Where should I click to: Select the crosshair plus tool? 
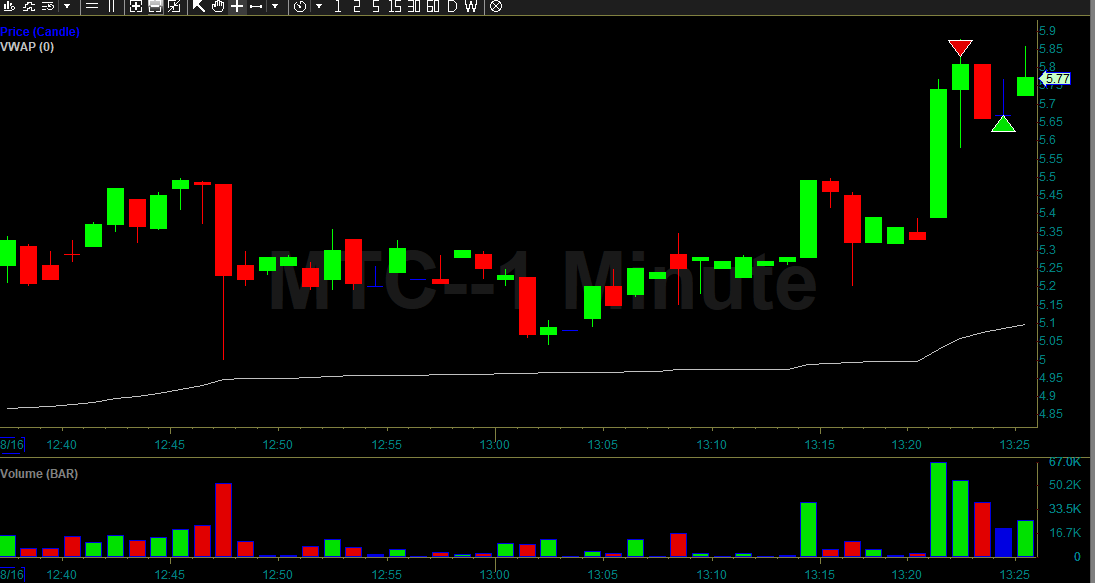[237, 6]
